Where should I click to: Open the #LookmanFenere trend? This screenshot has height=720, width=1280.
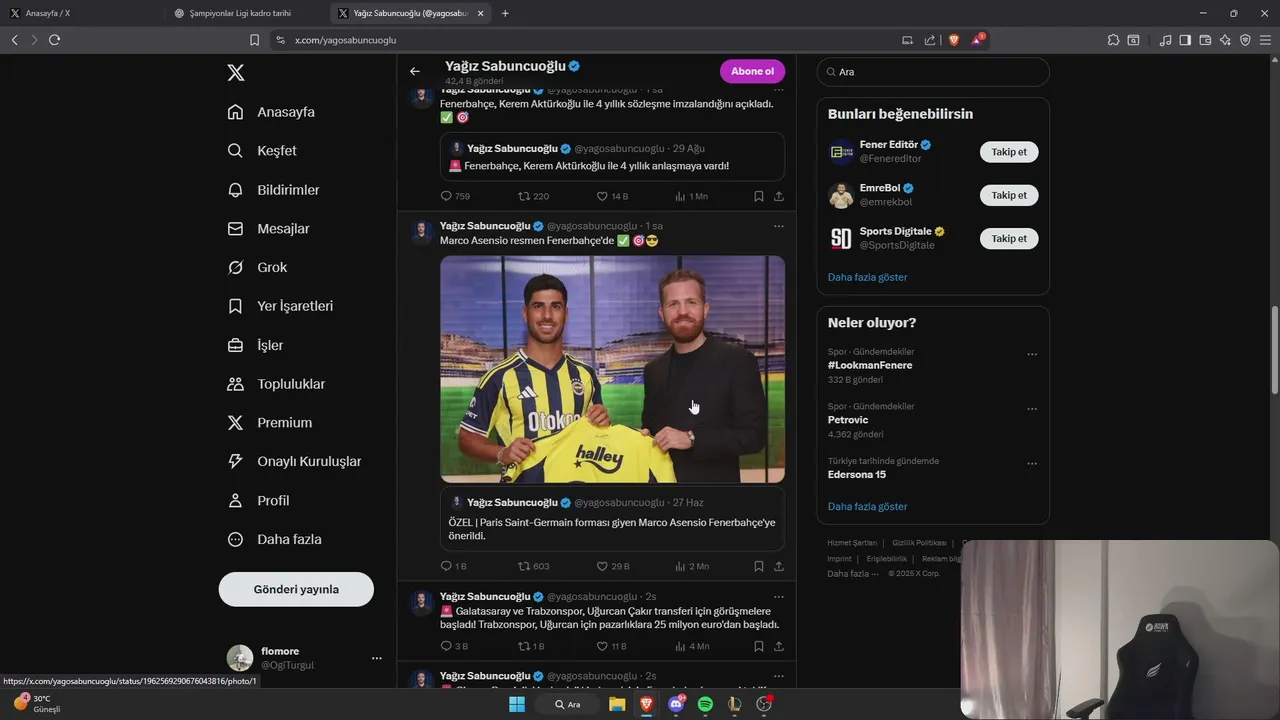869,365
